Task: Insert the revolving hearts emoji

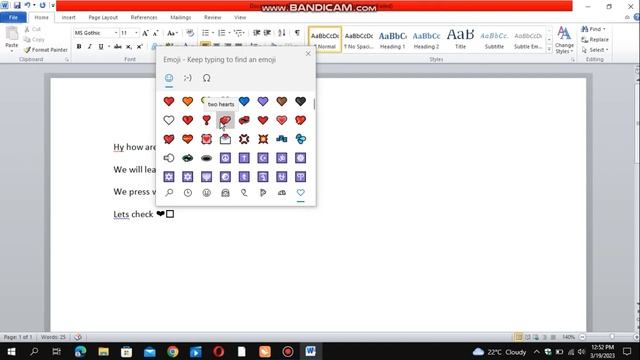Action: point(244,120)
